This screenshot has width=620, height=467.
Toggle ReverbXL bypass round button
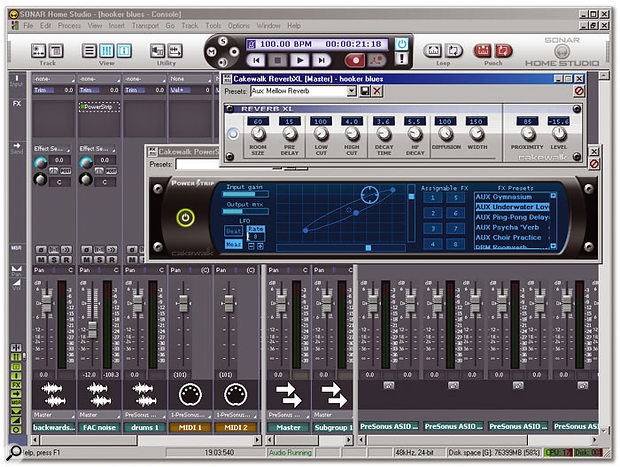233,134
